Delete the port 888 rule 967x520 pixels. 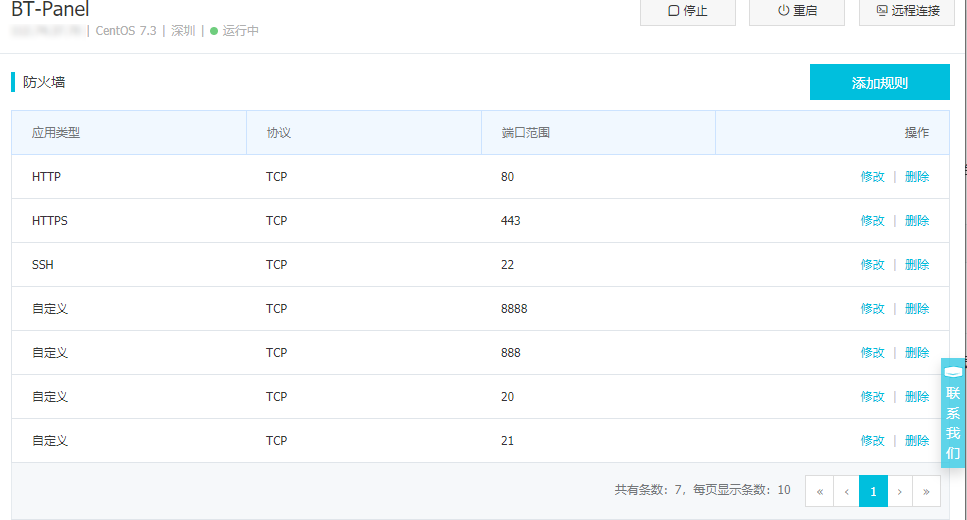tap(917, 353)
